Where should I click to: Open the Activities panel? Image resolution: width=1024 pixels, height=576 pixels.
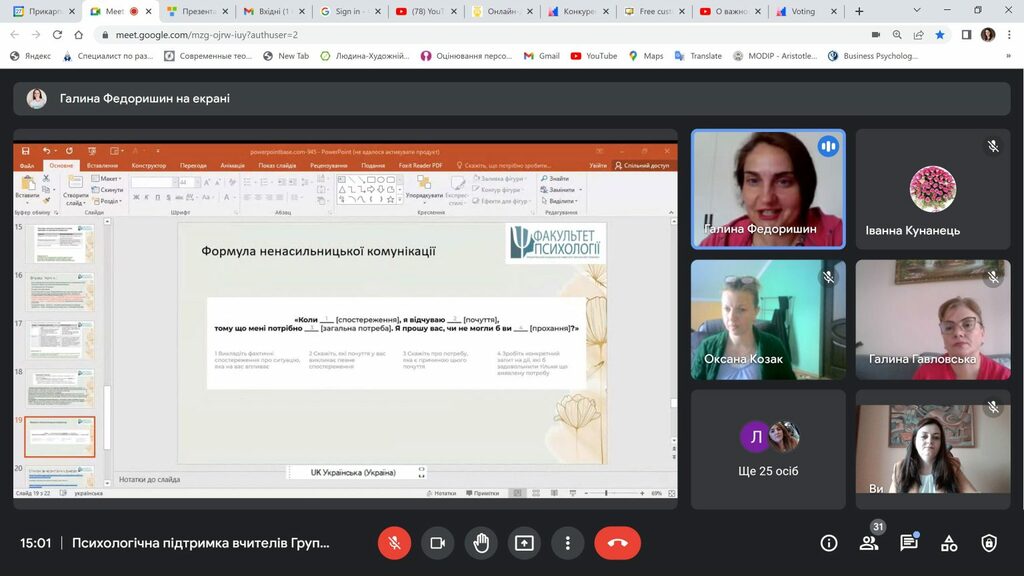(949, 543)
